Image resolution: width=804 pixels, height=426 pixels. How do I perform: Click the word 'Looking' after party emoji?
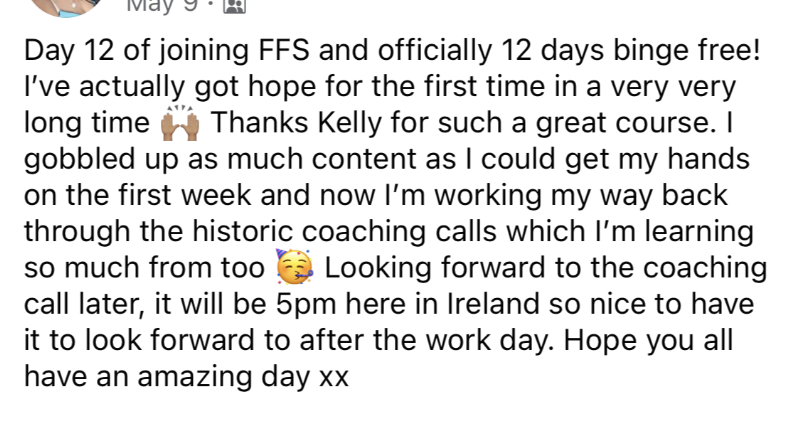pyautogui.click(x=378, y=270)
